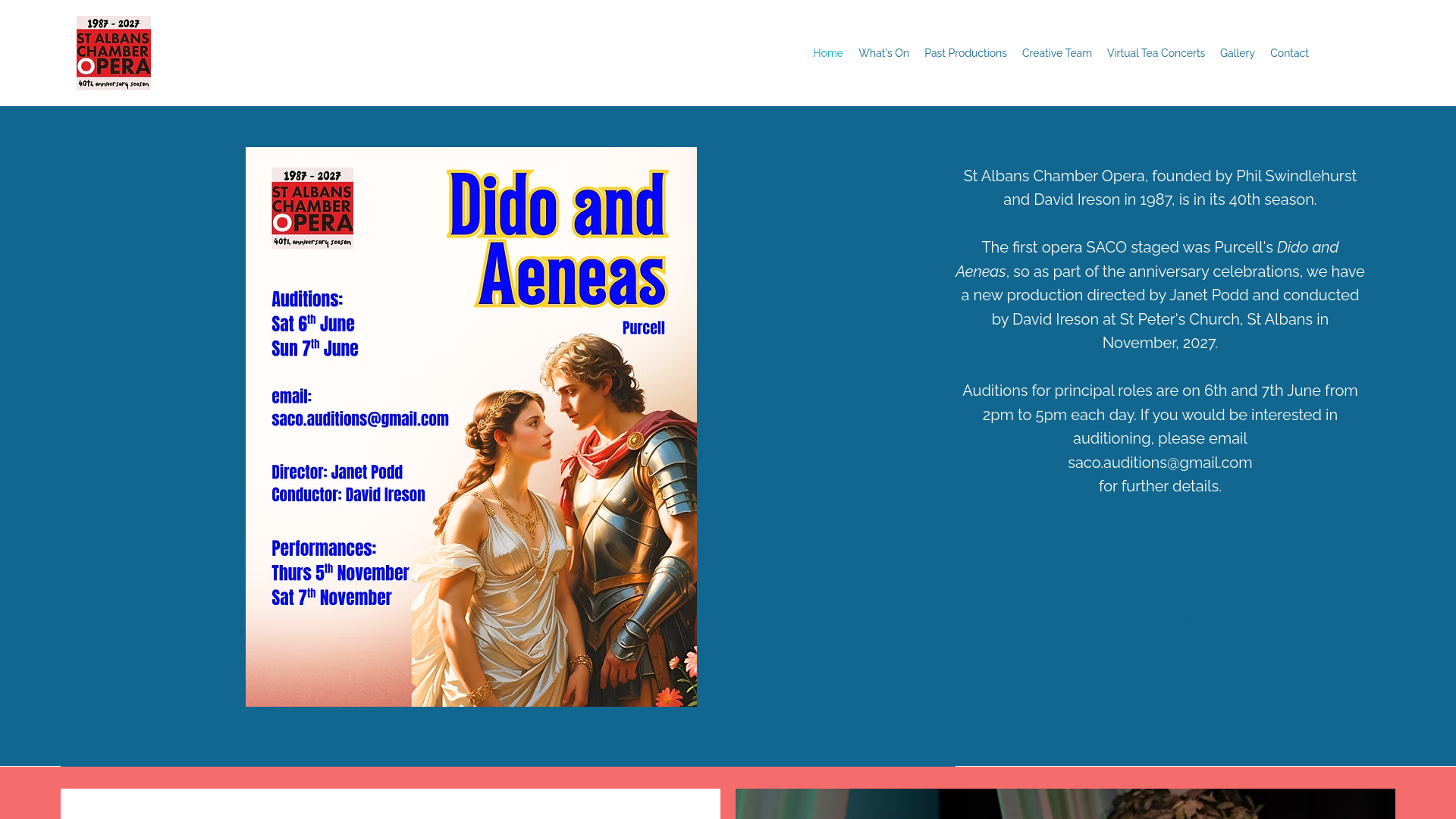This screenshot has height=819, width=1456.
Task: Open the Past Productions menu item
Action: (x=965, y=53)
